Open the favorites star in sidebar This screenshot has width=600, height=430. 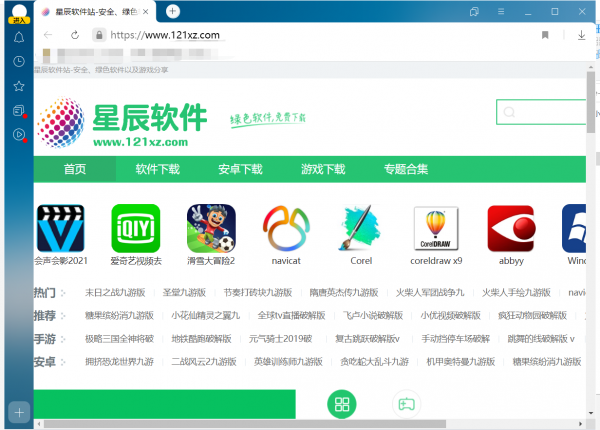(x=19, y=86)
